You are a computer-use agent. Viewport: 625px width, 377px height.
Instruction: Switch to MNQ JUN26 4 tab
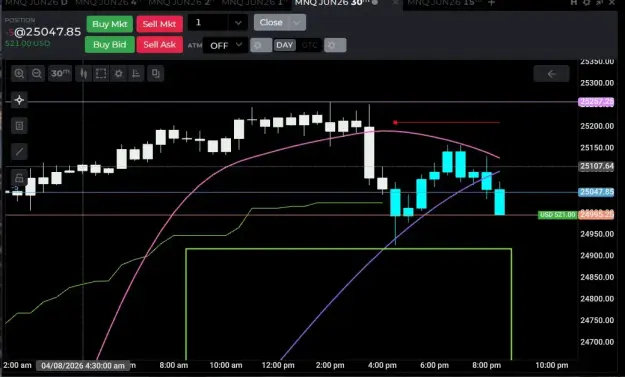(x=107, y=3)
